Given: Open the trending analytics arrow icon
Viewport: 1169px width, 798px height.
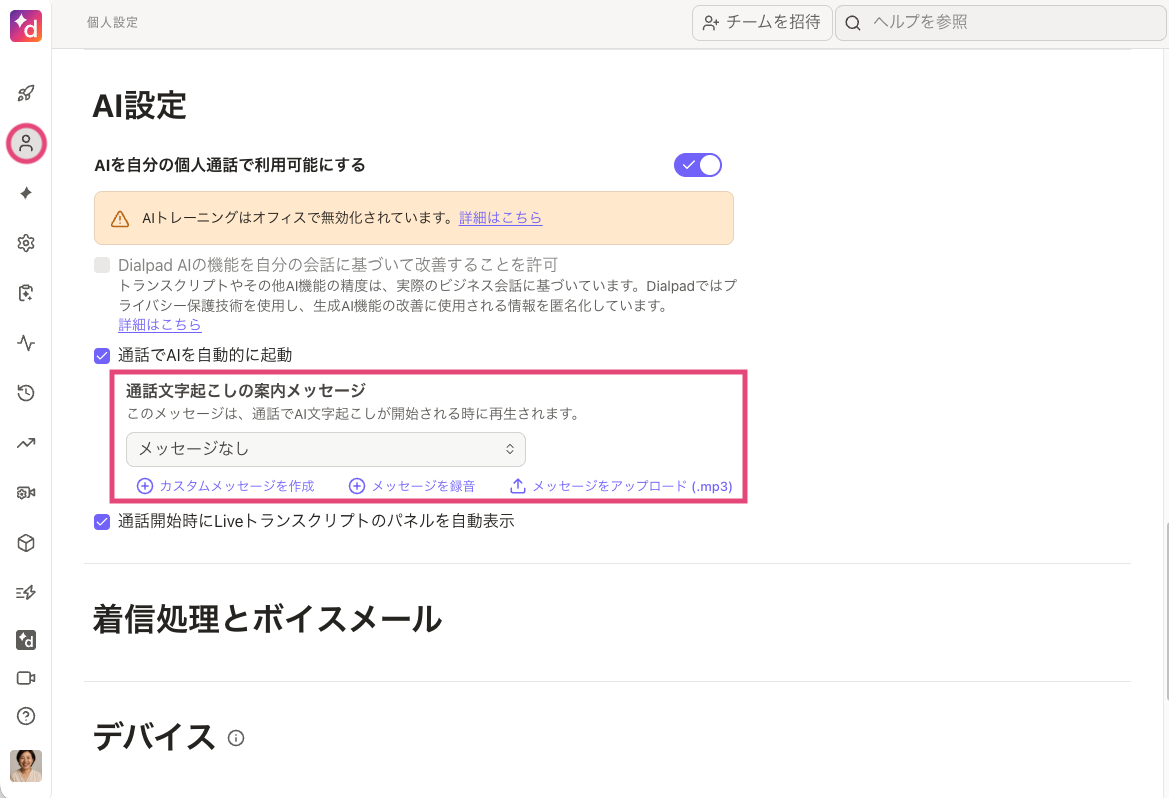Looking at the screenshot, I should 26,443.
